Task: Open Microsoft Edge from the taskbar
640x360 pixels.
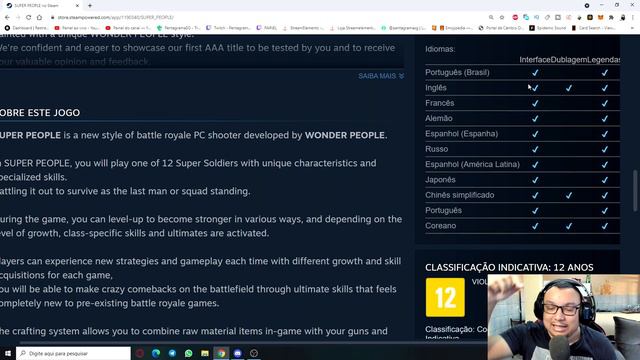Action: pos(156,353)
